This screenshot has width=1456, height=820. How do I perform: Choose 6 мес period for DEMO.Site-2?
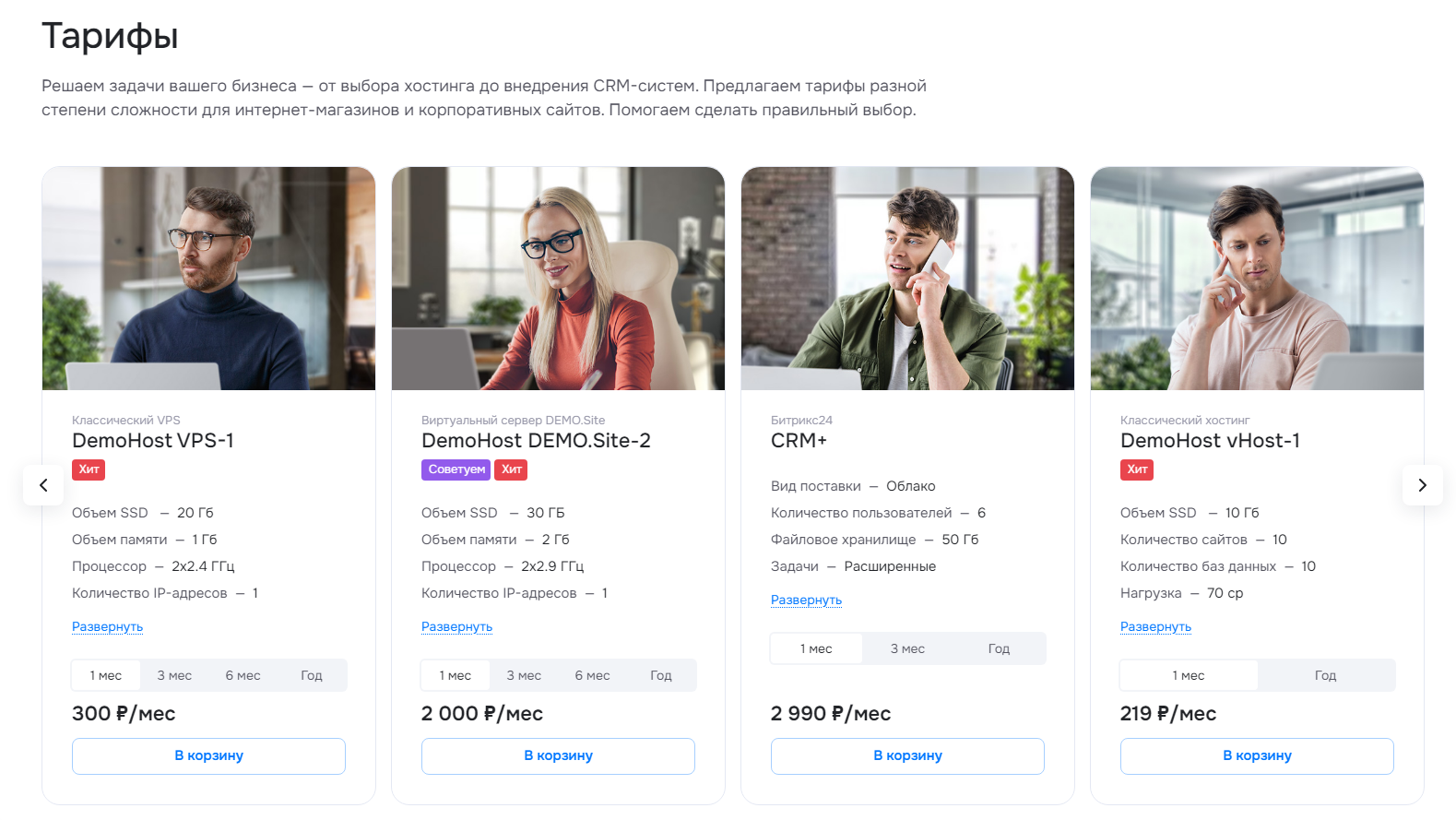(x=592, y=676)
